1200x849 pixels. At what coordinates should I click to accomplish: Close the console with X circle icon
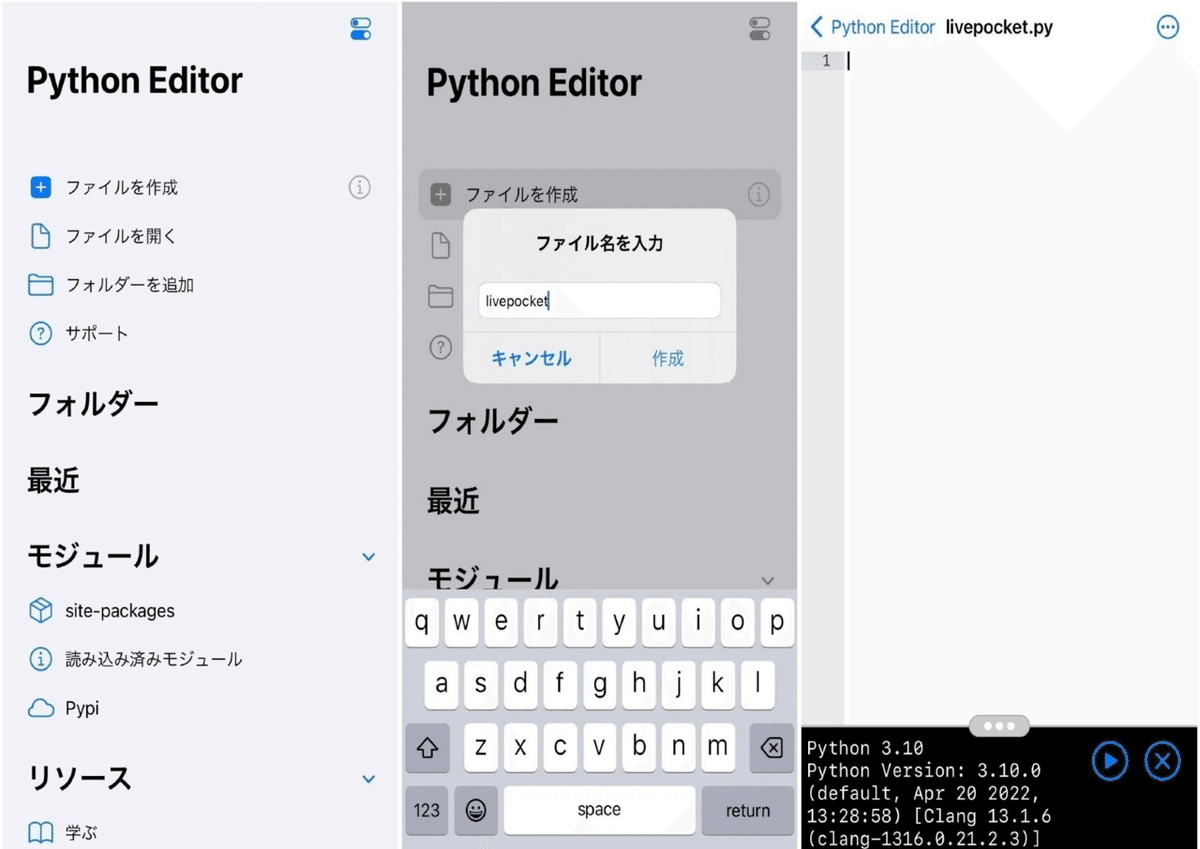point(1162,761)
